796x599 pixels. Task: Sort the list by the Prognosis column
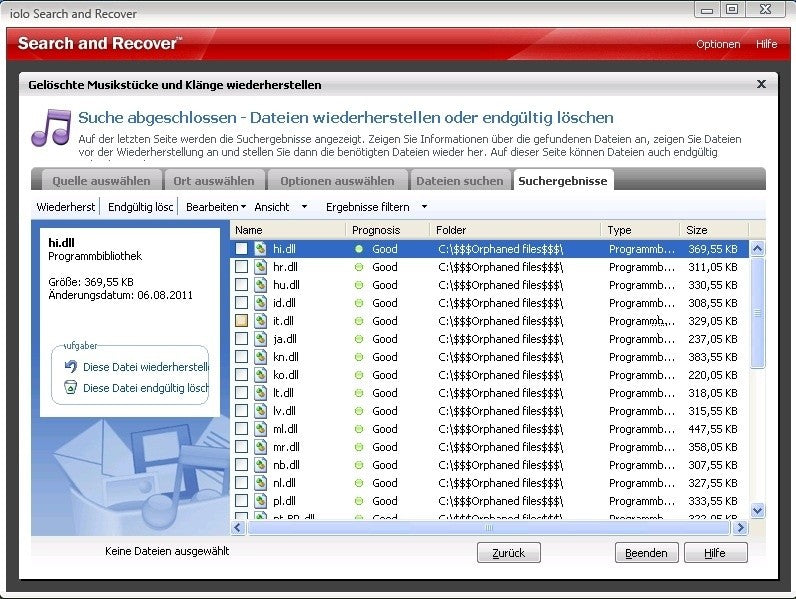388,230
